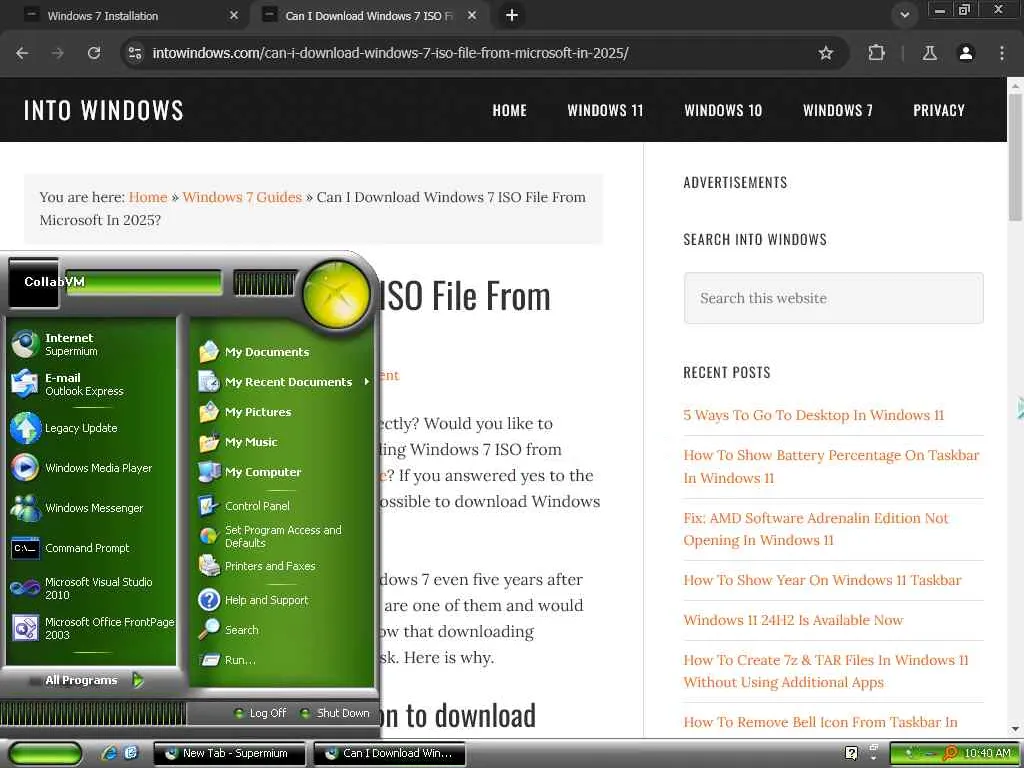Screen dimensions: 1024x768
Task: Reload the current page
Action: coord(94,53)
